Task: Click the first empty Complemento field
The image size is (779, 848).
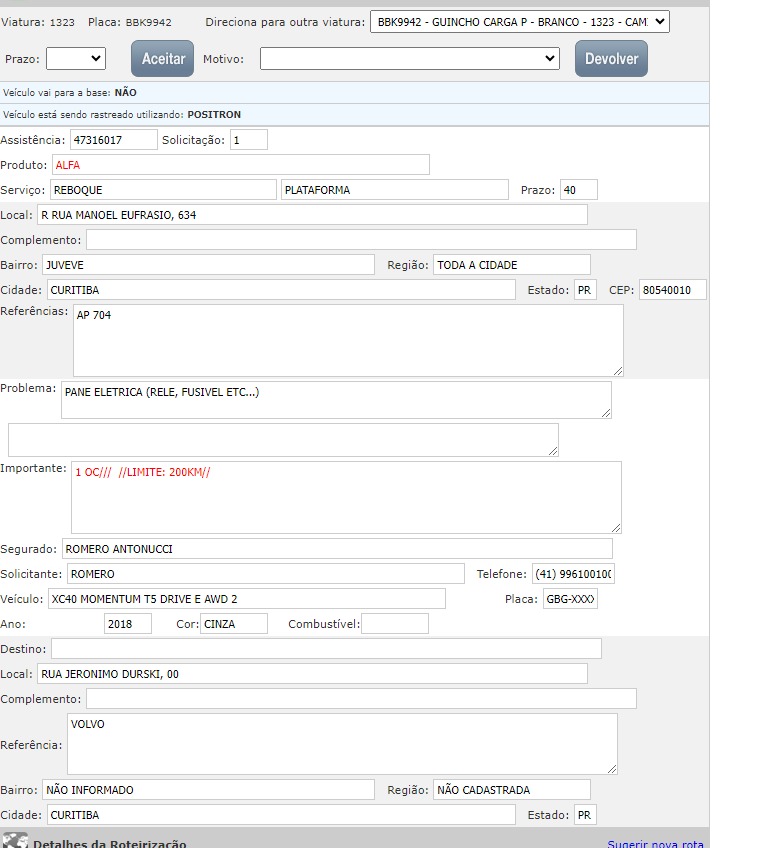Action: coord(361,240)
